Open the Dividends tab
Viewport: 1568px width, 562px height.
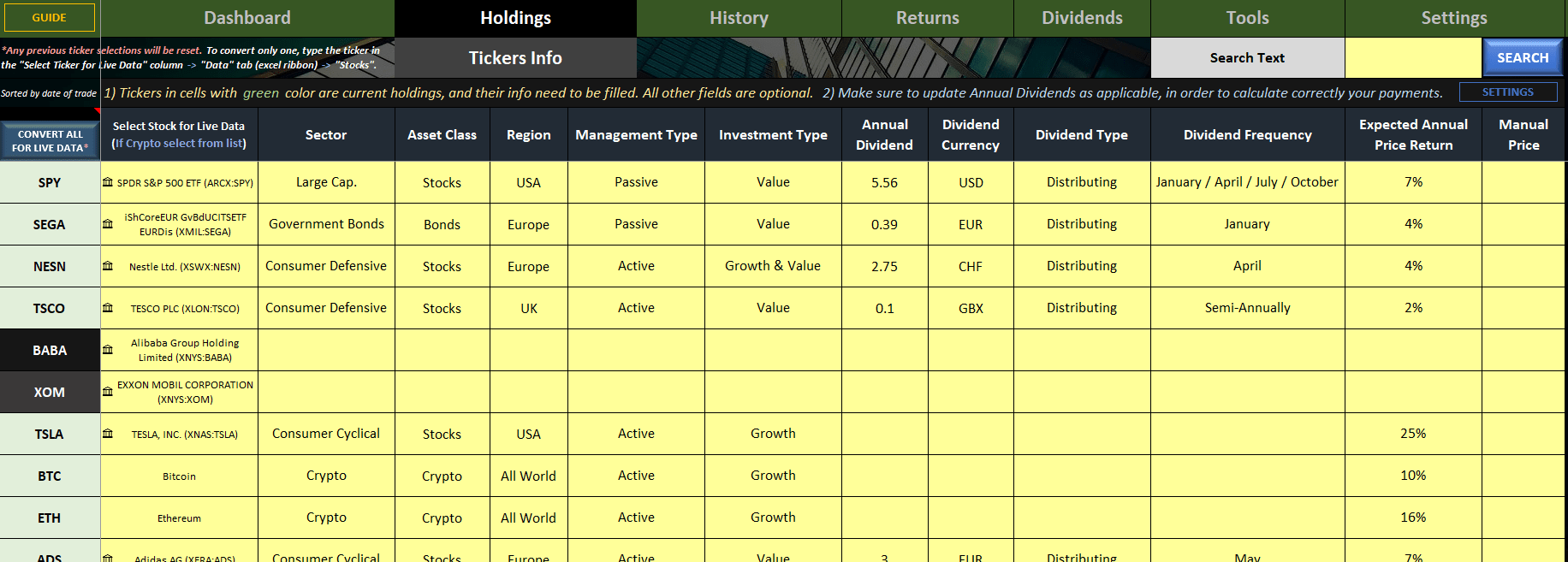tap(1082, 18)
